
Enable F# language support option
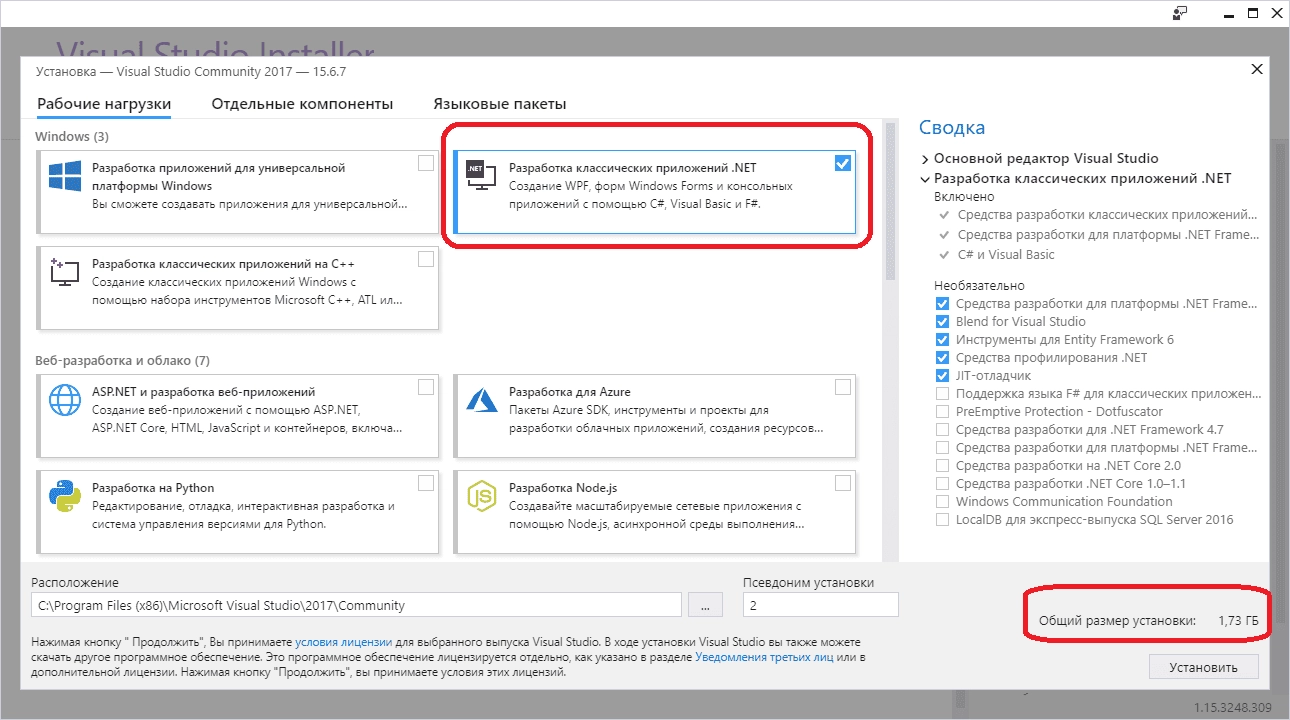click(942, 394)
